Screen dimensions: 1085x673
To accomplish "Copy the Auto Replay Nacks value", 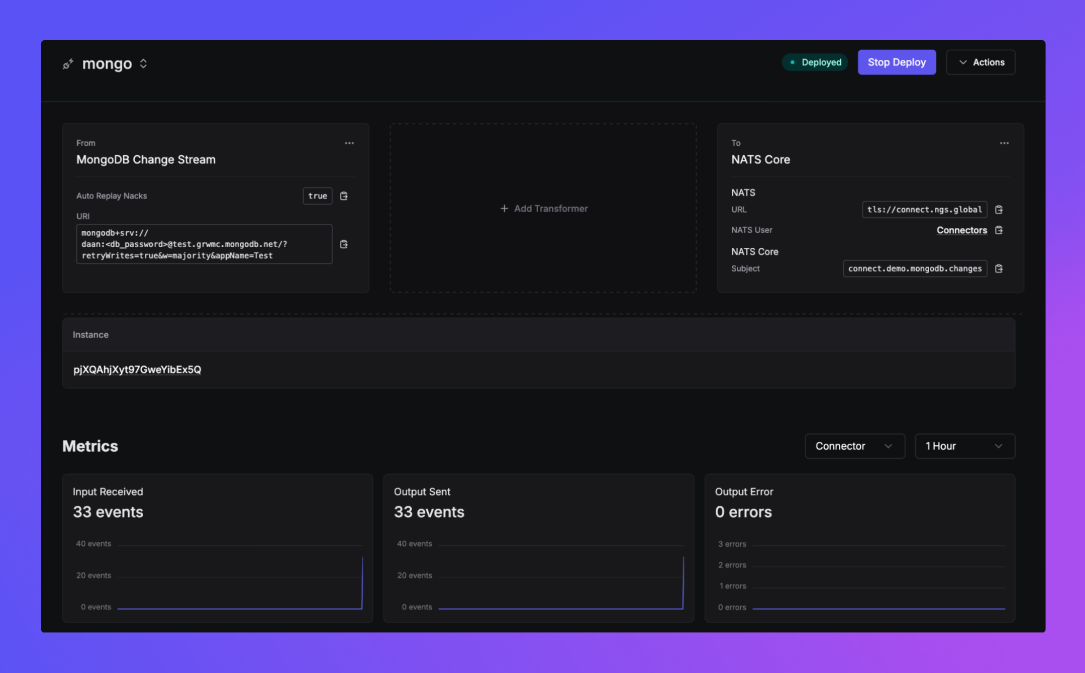I will coord(344,196).
